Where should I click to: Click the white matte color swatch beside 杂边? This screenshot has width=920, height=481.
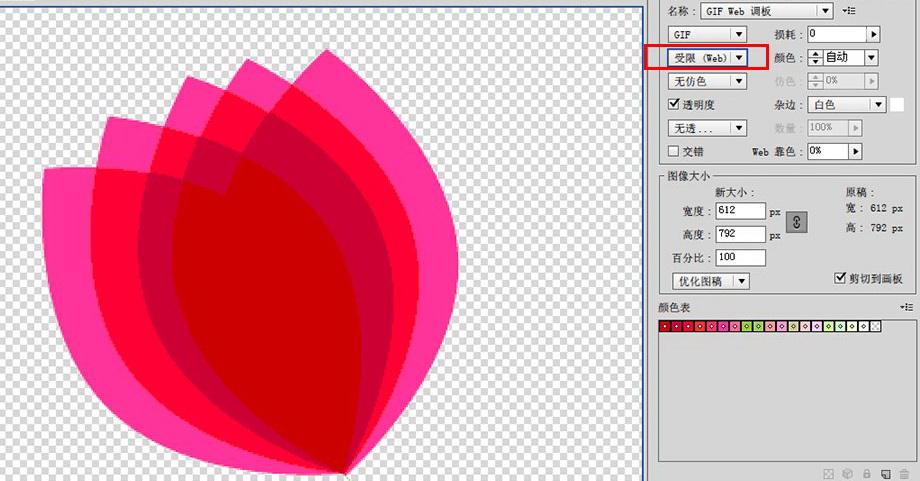(897, 104)
